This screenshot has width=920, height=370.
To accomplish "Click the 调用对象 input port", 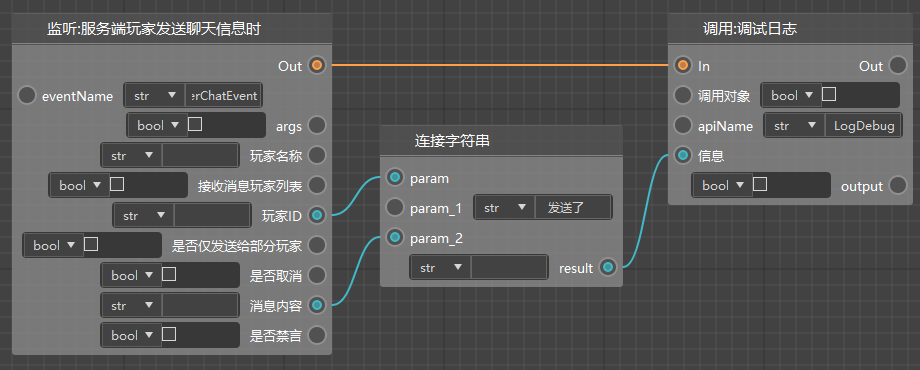I will [x=683, y=95].
